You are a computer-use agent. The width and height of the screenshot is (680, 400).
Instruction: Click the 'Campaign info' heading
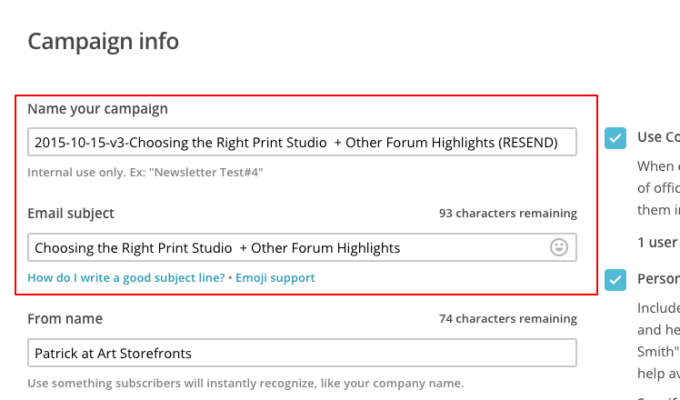(103, 41)
